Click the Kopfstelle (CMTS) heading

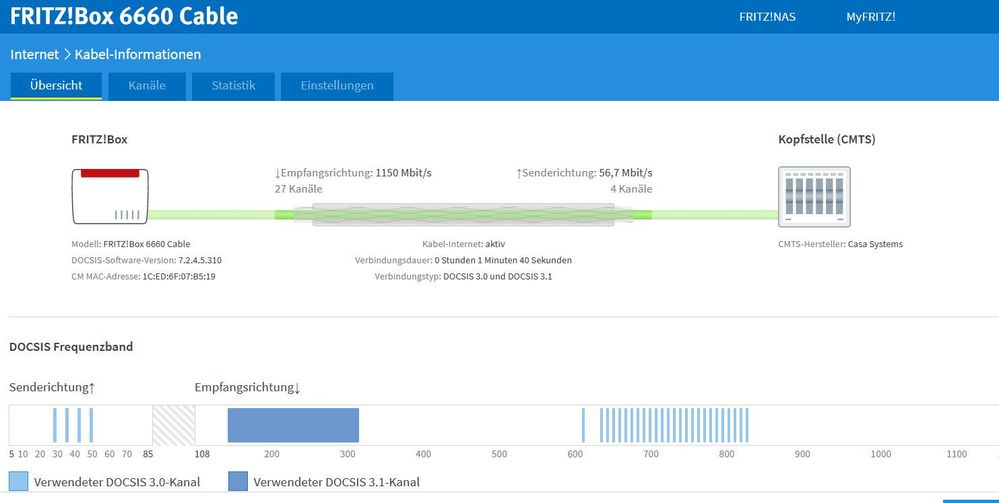[x=827, y=140]
